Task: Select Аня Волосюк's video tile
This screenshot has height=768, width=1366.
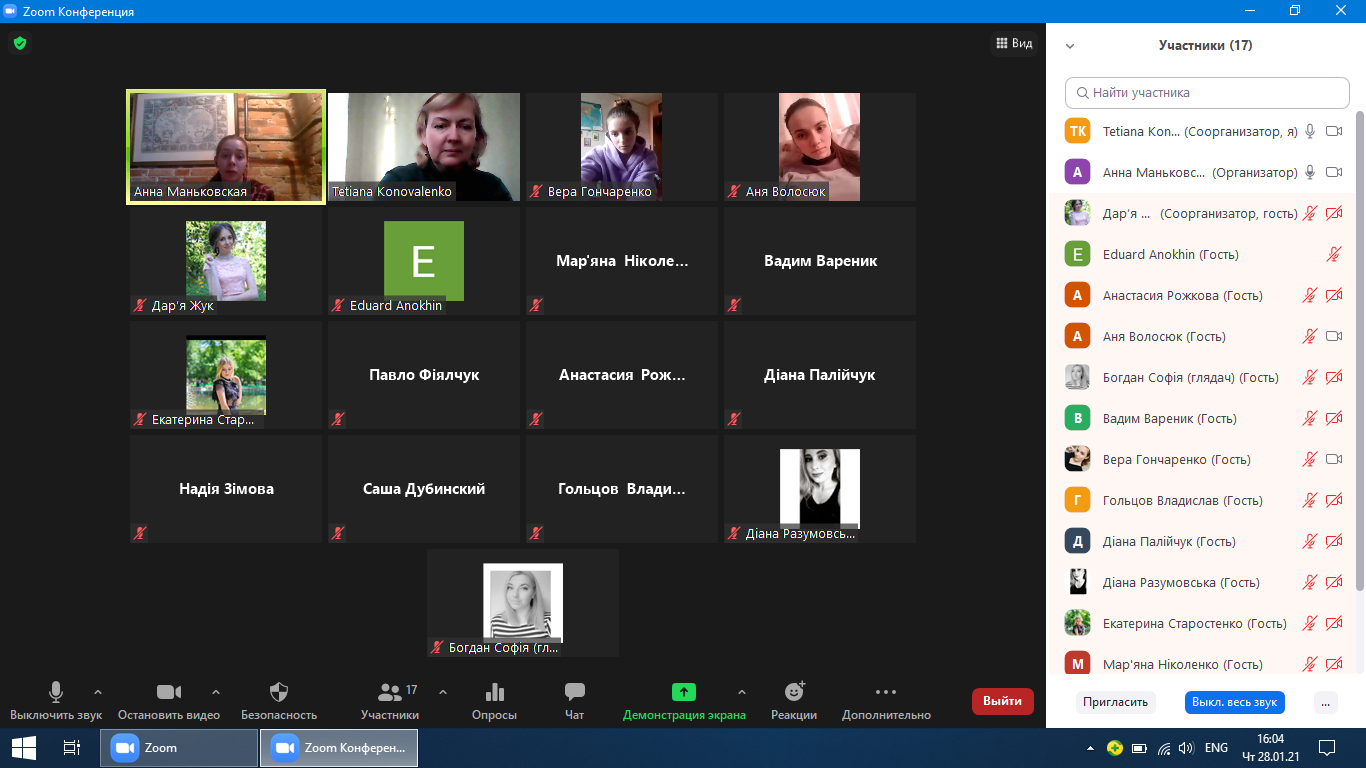Action: click(x=820, y=147)
